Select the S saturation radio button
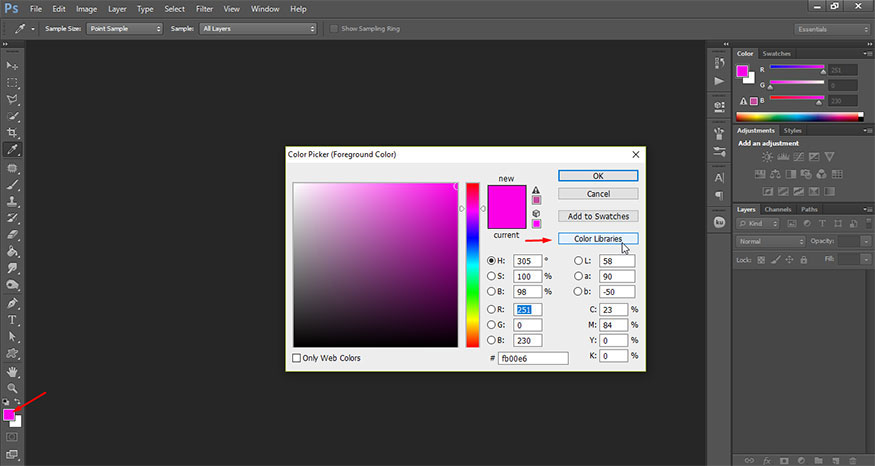The width and height of the screenshot is (875, 466). (x=491, y=276)
